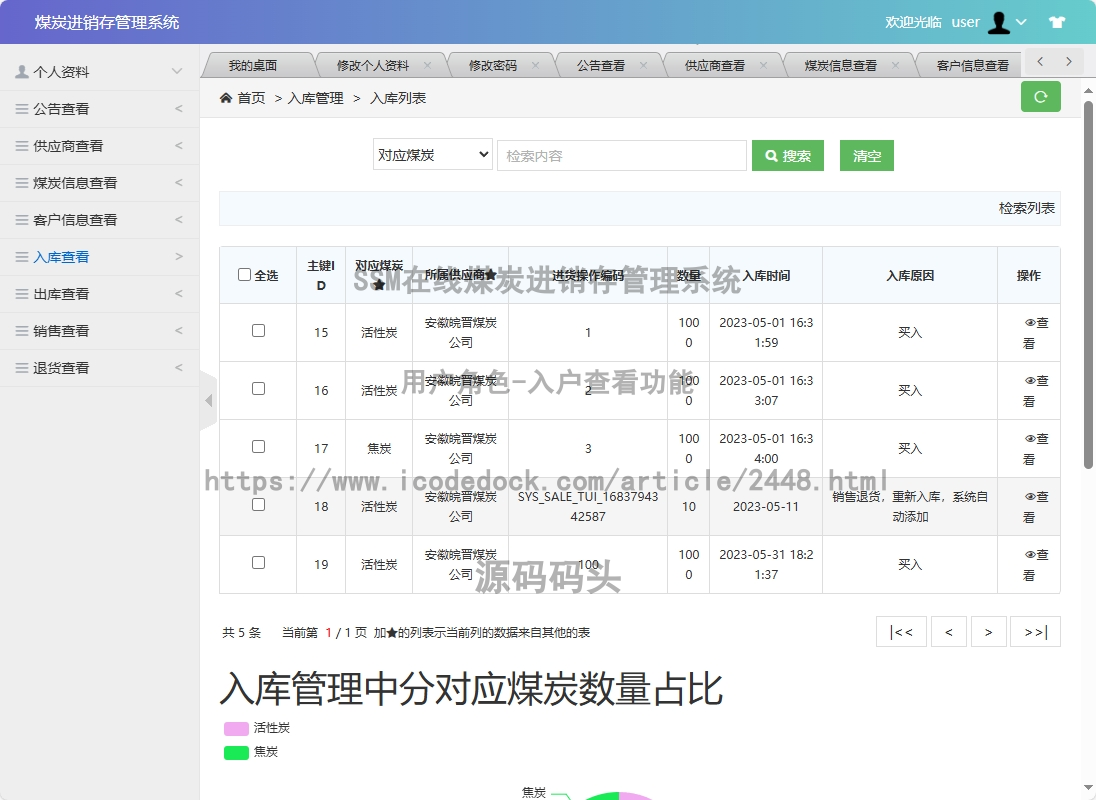Click cell SYS_SALE_TUI_1683794342587
Image resolution: width=1096 pixels, height=800 pixels.
(588, 507)
